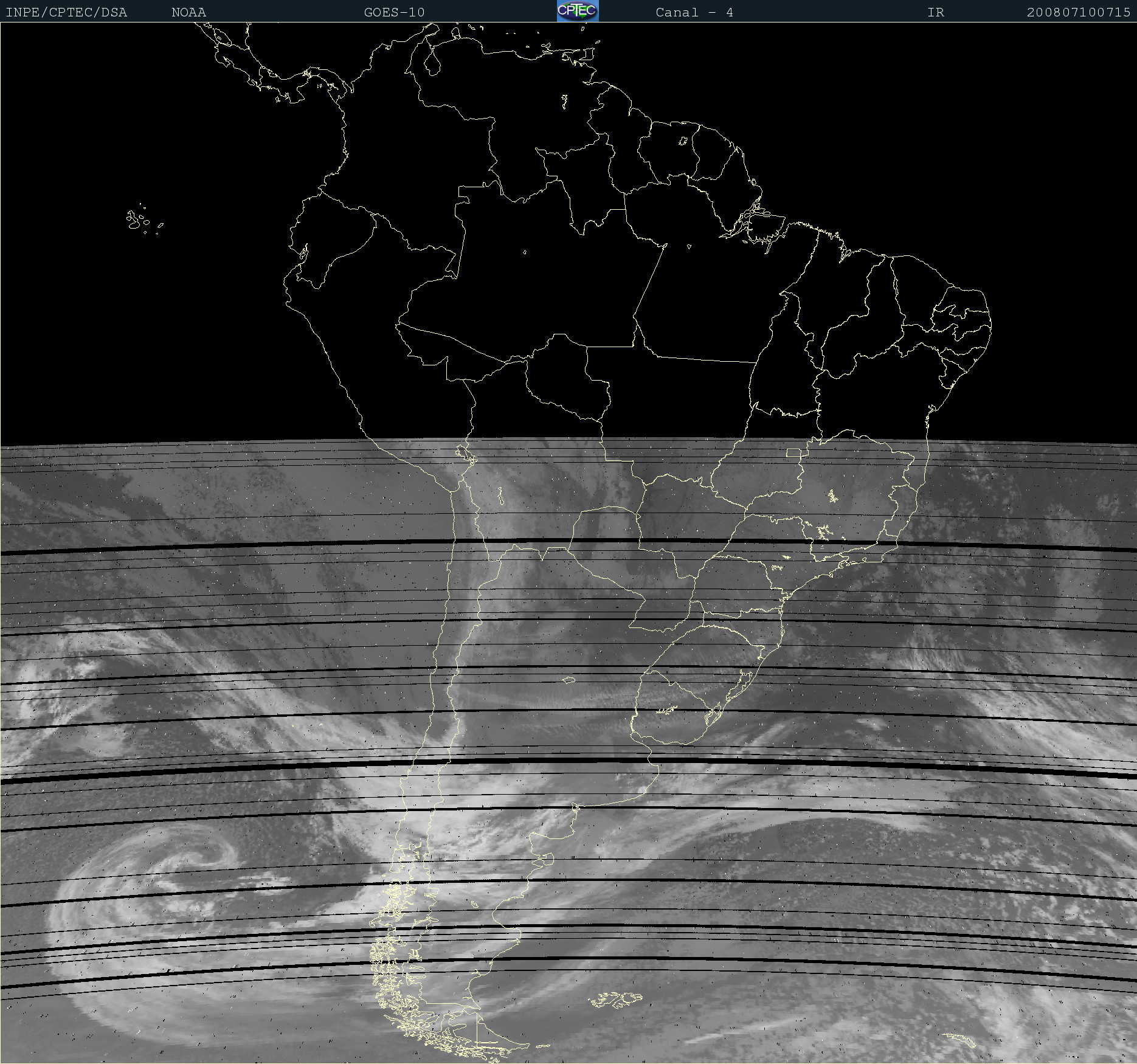Select the IR label in the header
The image size is (1137, 1064).
[935, 12]
